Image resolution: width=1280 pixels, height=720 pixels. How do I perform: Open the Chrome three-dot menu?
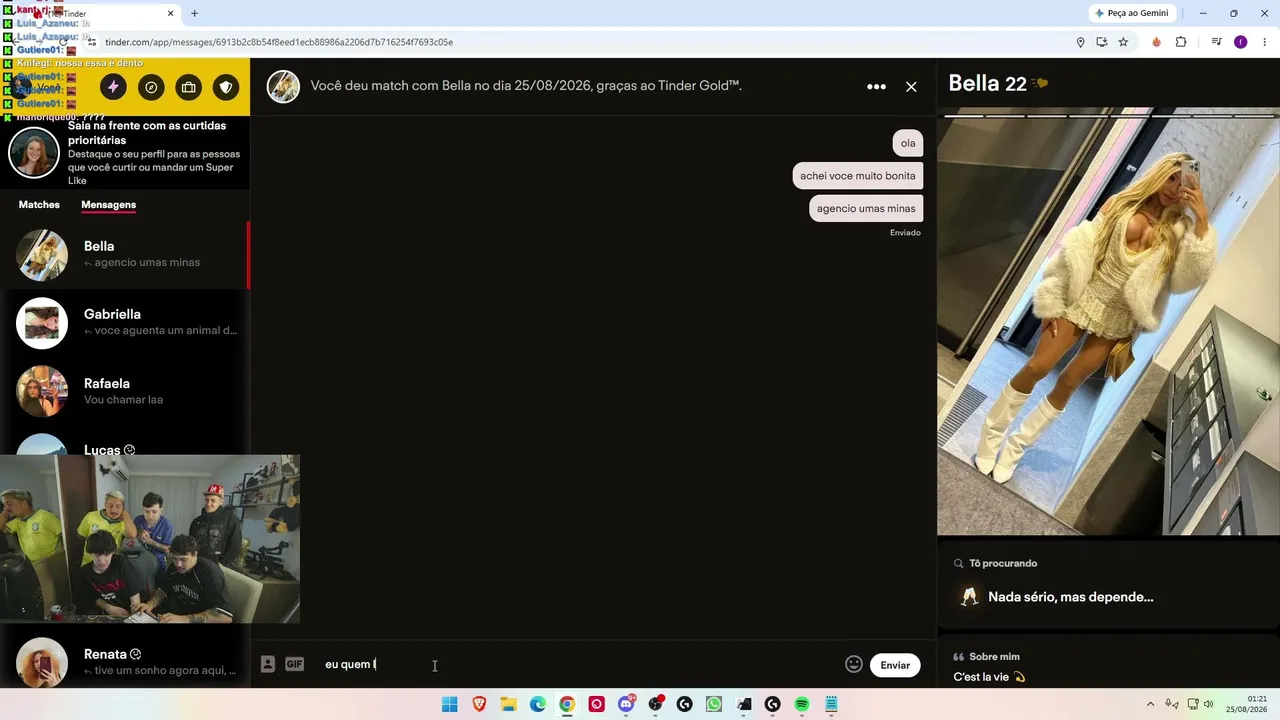point(1265,42)
